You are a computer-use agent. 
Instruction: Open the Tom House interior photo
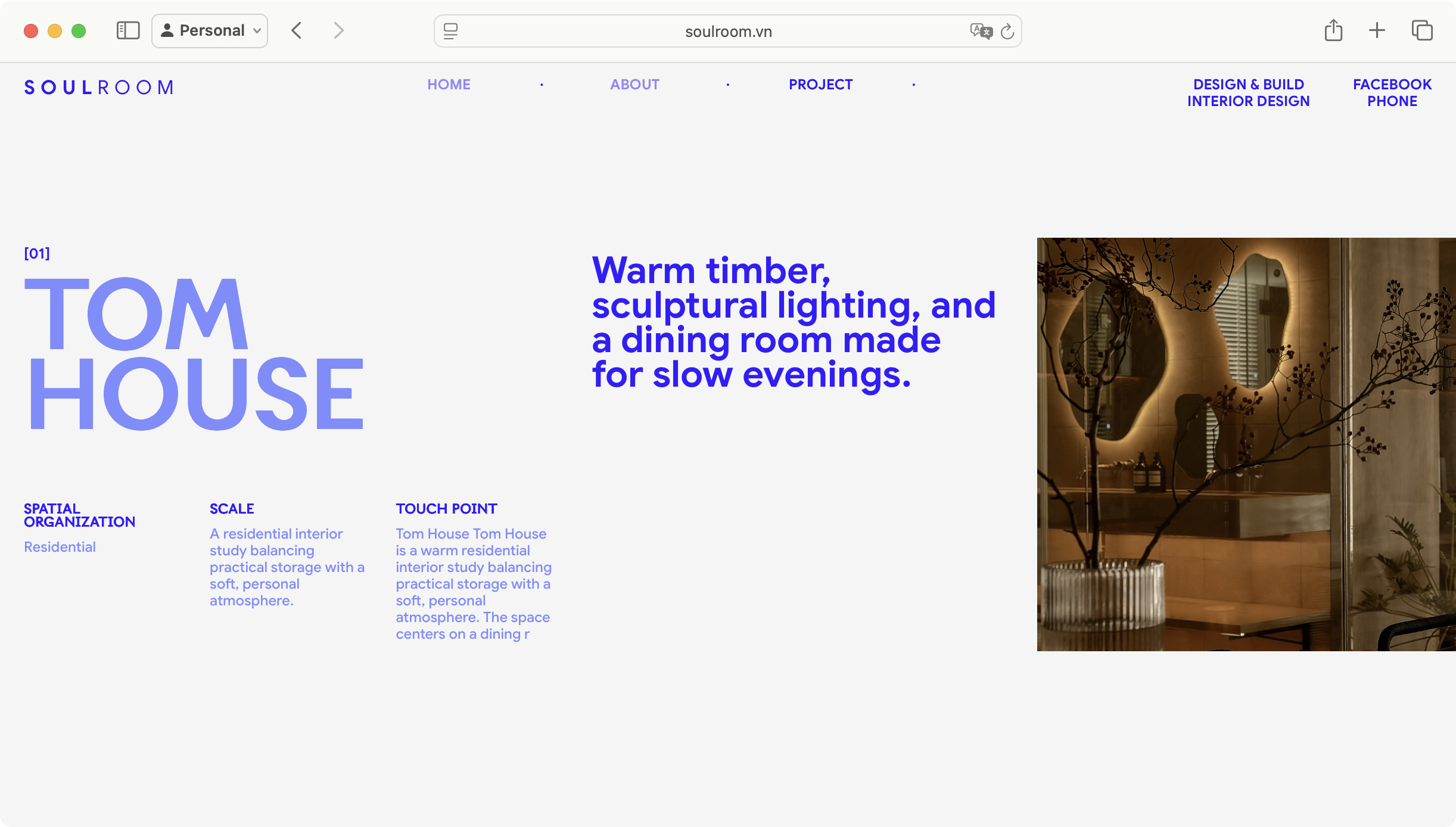click(1246, 444)
